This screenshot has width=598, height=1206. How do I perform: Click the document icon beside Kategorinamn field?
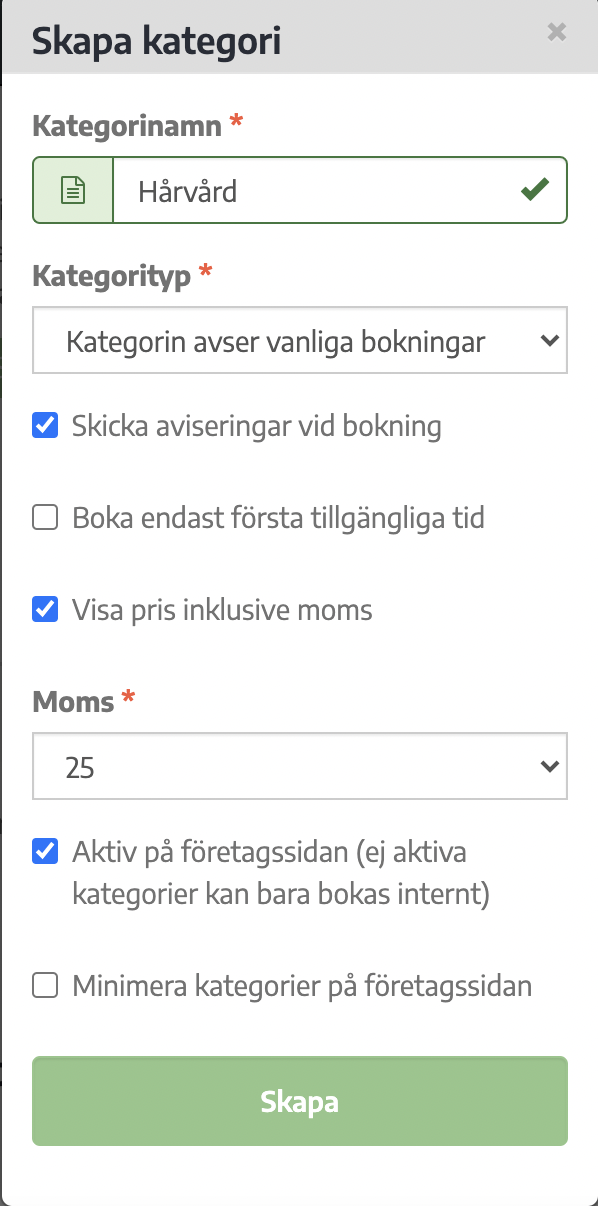click(73, 190)
